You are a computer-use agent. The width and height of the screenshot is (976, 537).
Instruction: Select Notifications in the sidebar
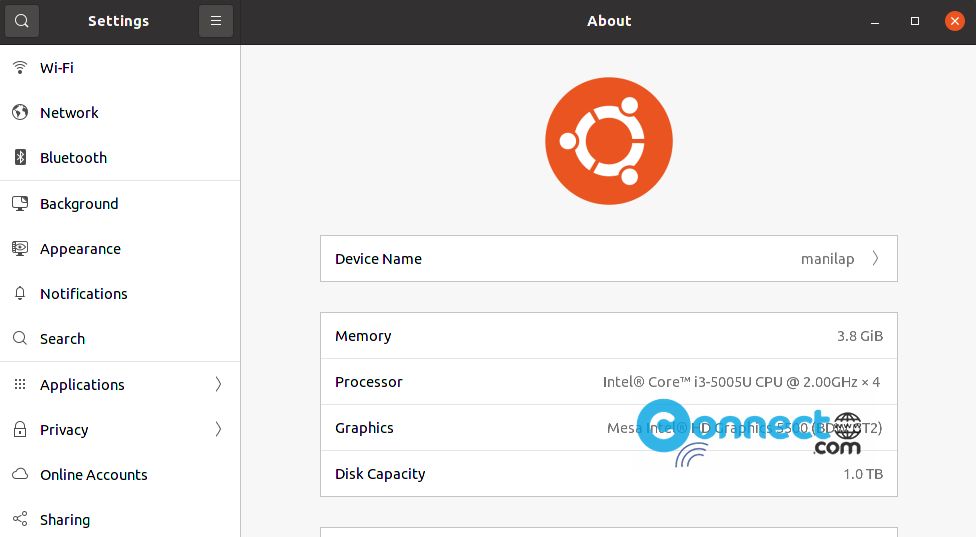click(120, 293)
